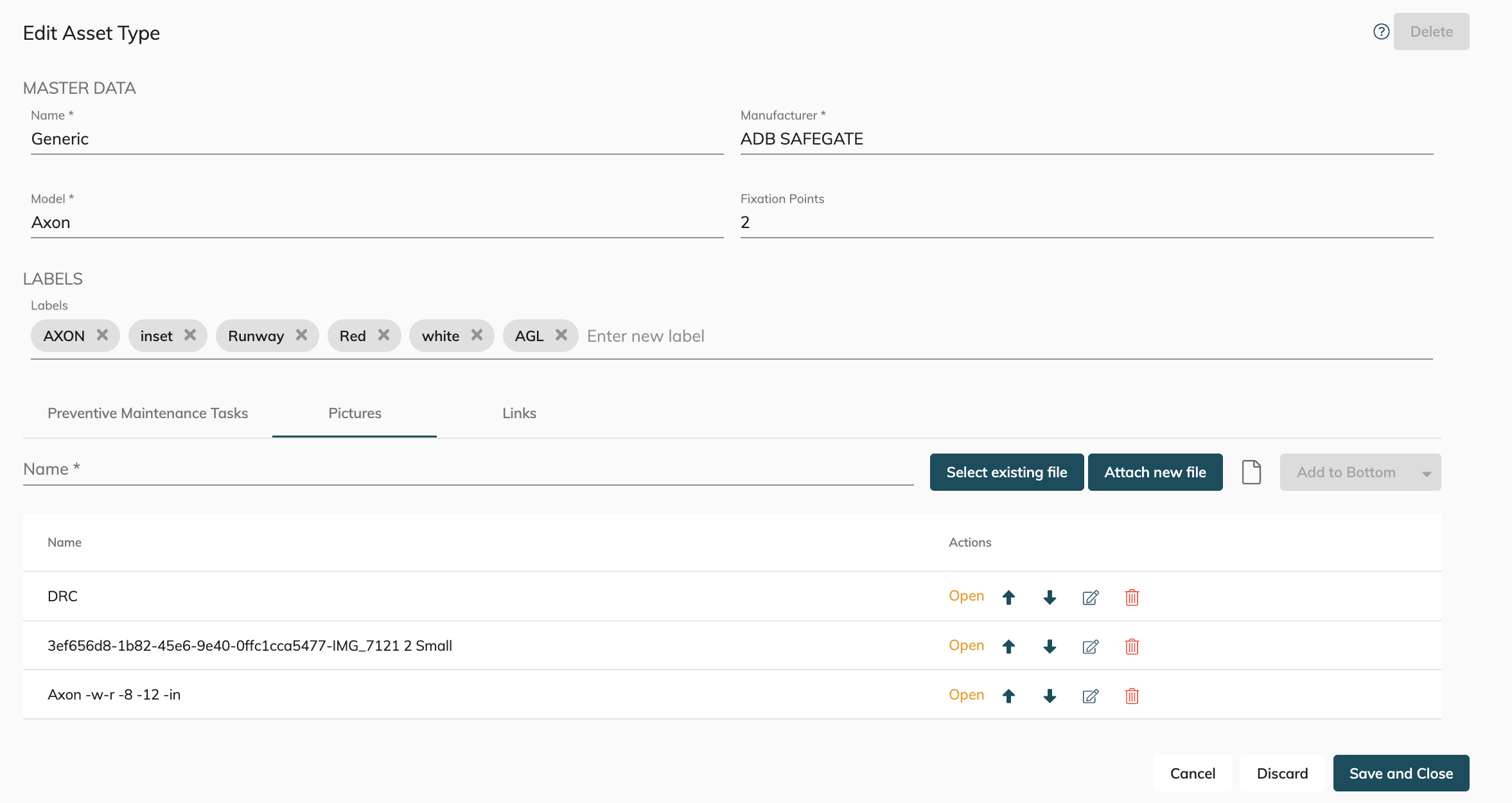The height and width of the screenshot is (803, 1512).
Task: Remove the Runway label chip
Action: tap(301, 335)
